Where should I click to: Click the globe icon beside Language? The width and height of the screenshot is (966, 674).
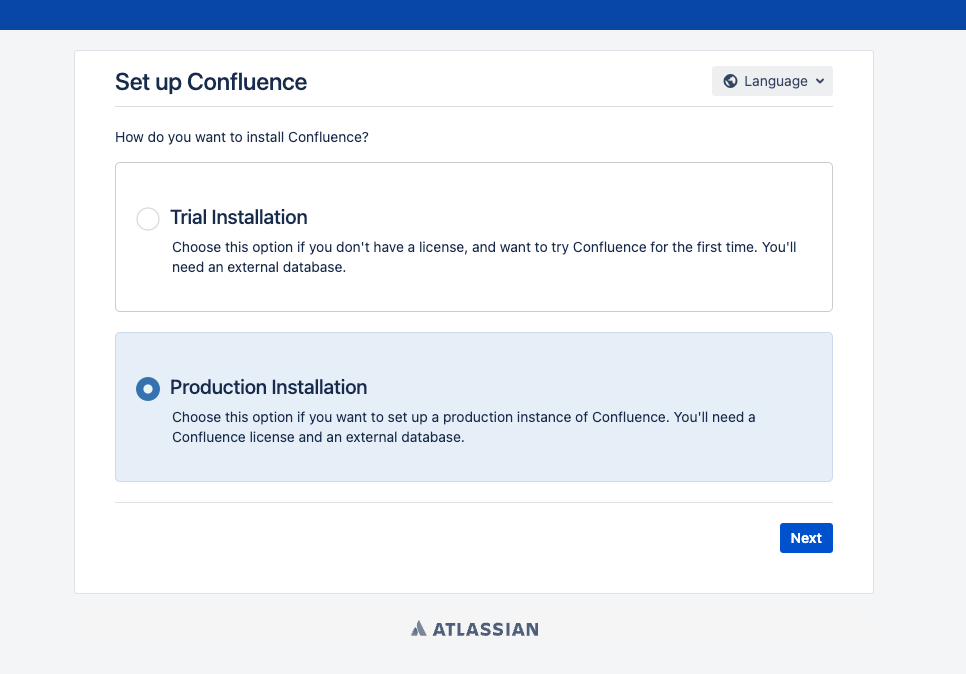click(x=730, y=81)
